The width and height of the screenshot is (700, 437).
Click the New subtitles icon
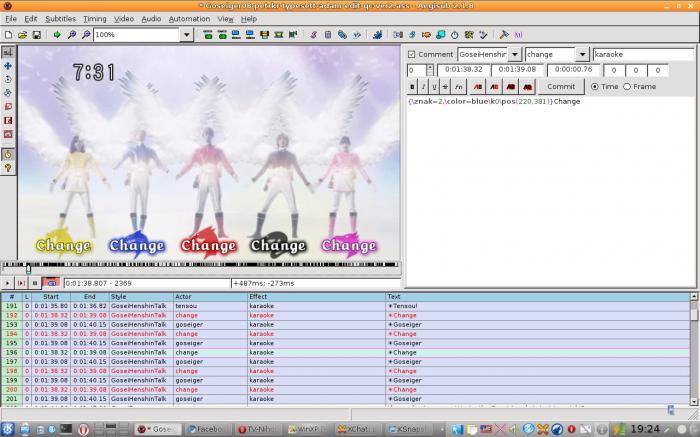pyautogui.click(x=8, y=34)
